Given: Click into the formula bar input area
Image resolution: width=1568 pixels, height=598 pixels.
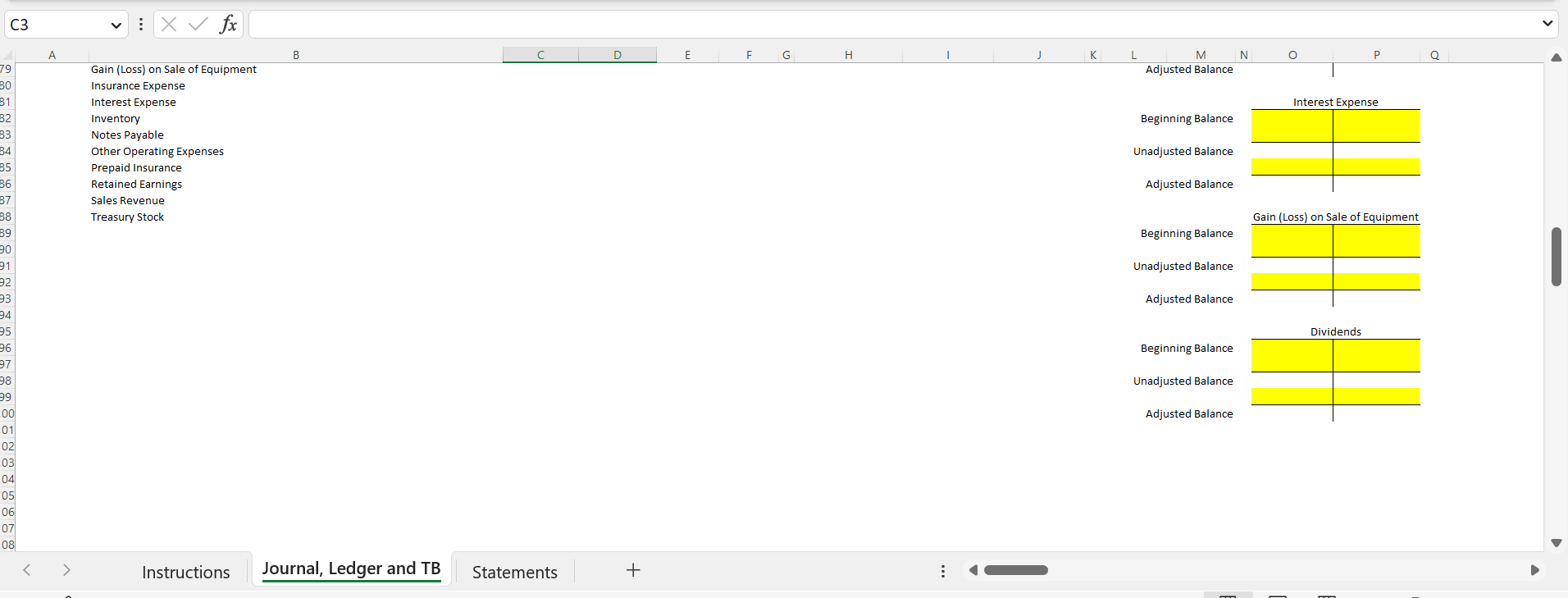Looking at the screenshot, I should click(x=892, y=25).
